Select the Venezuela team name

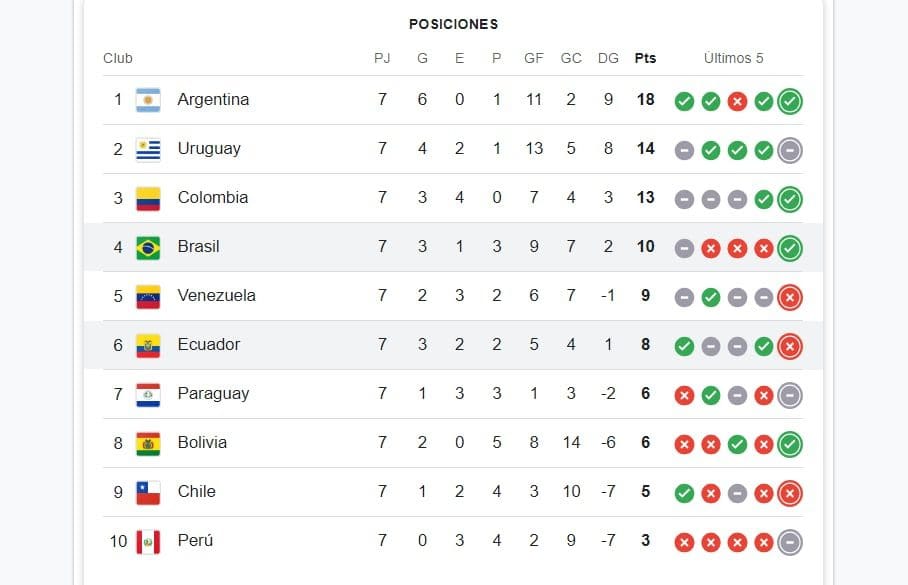point(216,295)
